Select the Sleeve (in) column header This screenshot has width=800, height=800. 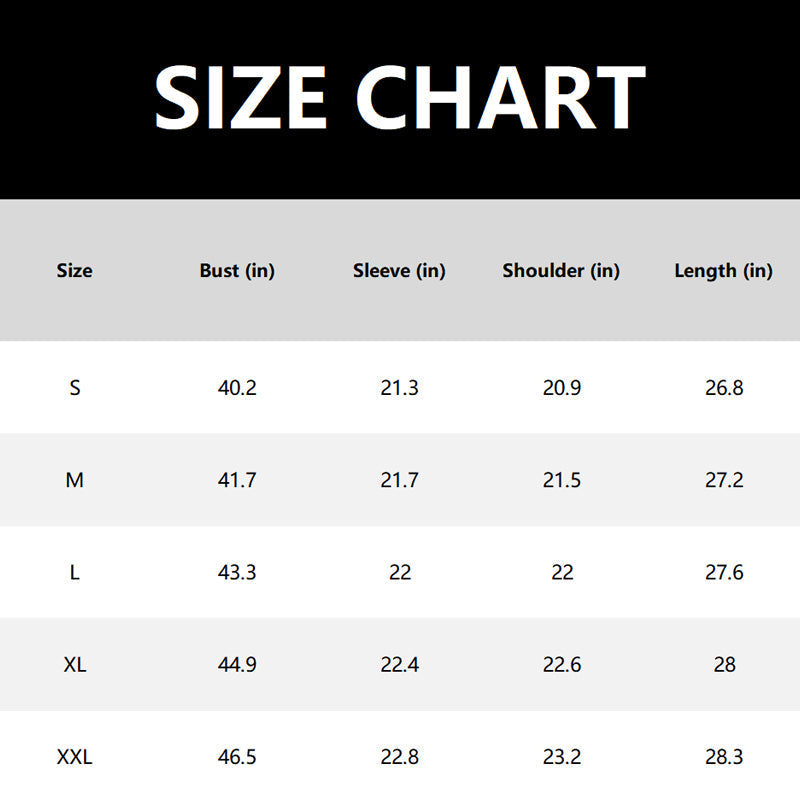(399, 270)
